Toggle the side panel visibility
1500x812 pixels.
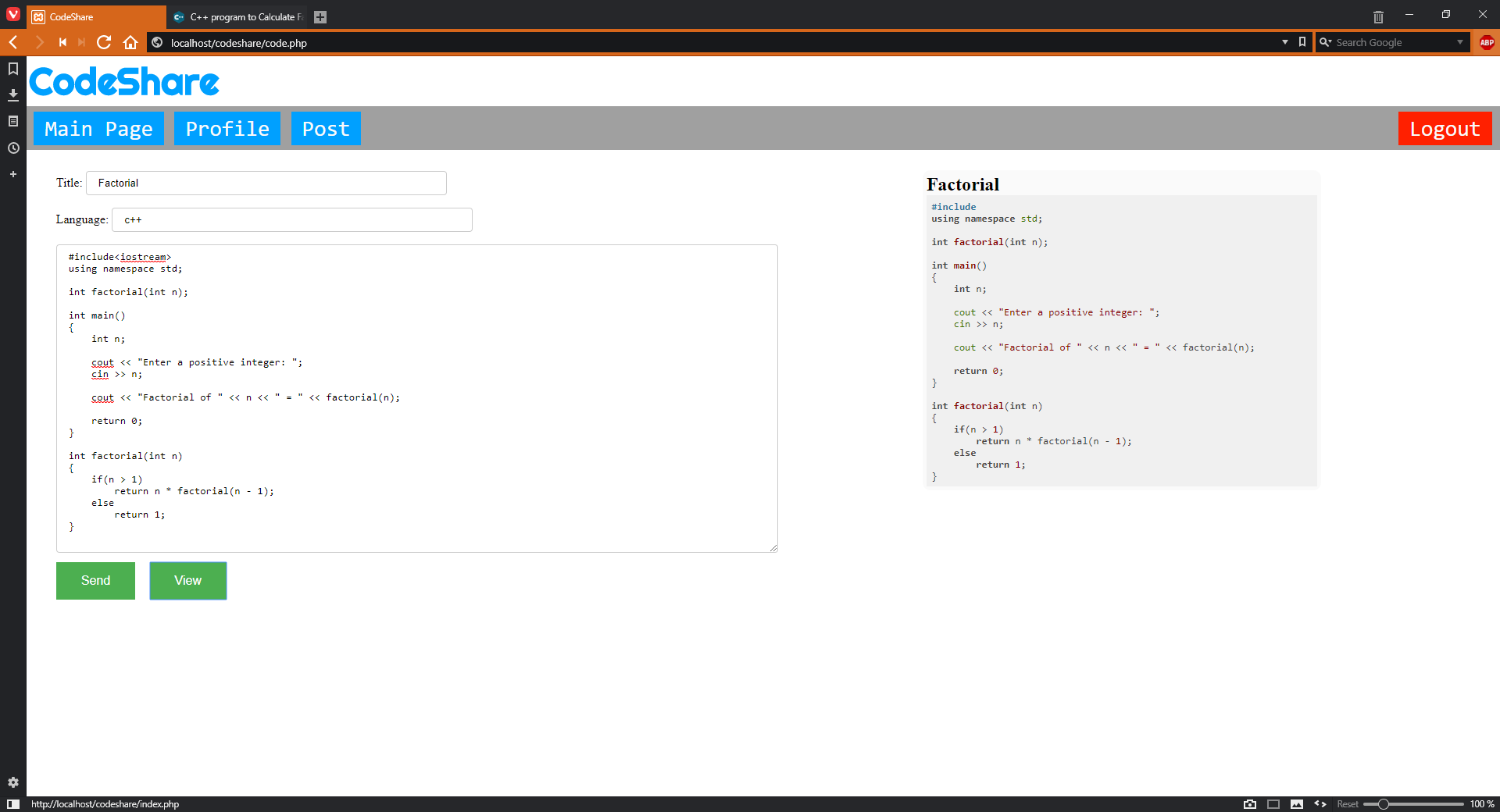point(13,804)
